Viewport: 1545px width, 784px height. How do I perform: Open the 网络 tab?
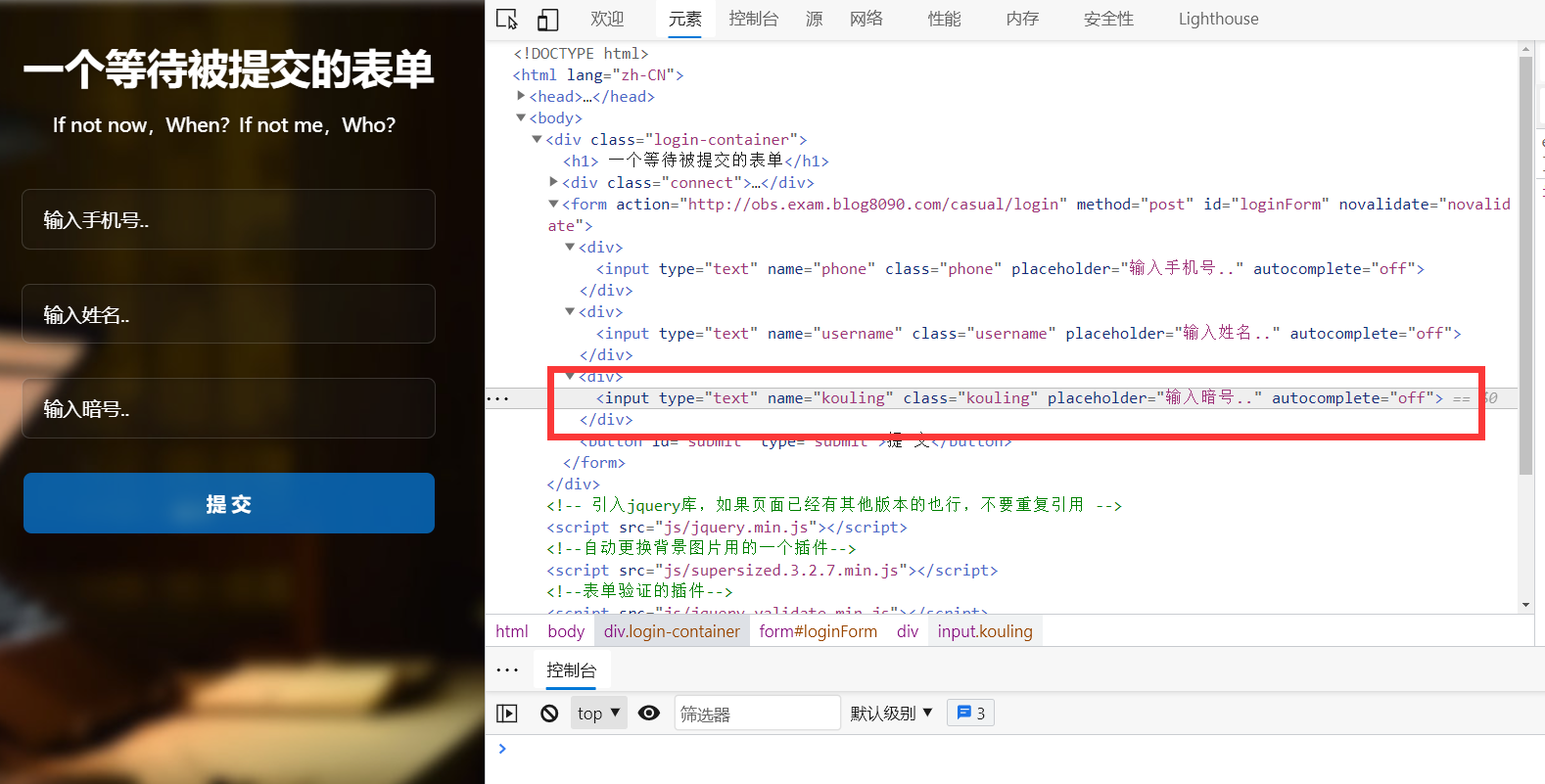coord(866,19)
